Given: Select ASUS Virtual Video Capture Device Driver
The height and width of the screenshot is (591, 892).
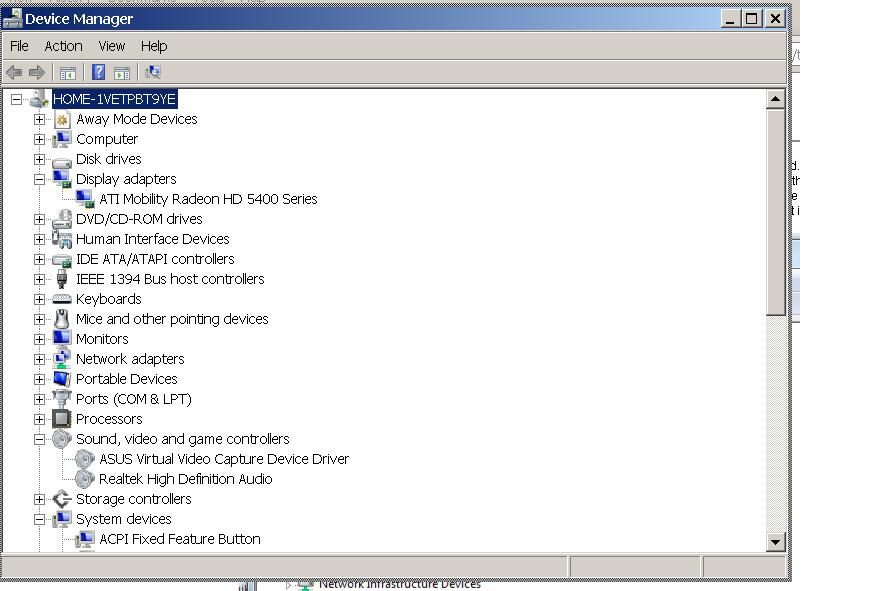Looking at the screenshot, I should coord(224,459).
